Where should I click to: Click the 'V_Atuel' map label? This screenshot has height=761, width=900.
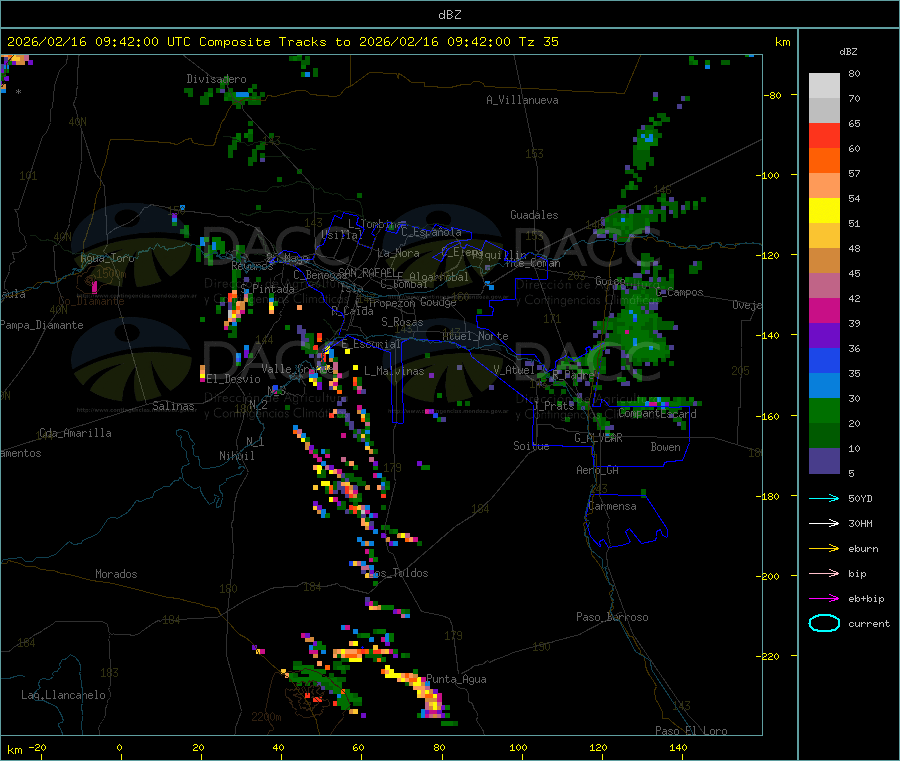click(514, 370)
